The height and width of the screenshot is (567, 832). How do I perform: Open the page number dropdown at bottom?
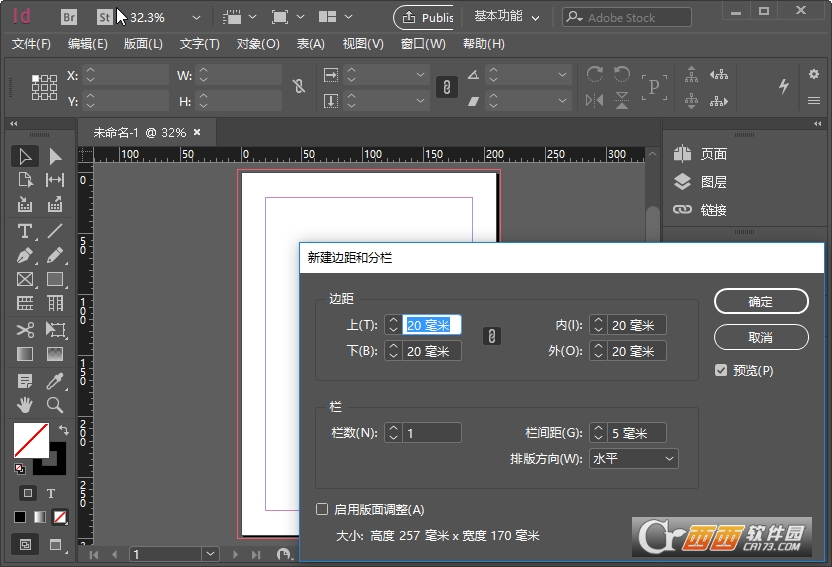pyautogui.click(x=211, y=554)
